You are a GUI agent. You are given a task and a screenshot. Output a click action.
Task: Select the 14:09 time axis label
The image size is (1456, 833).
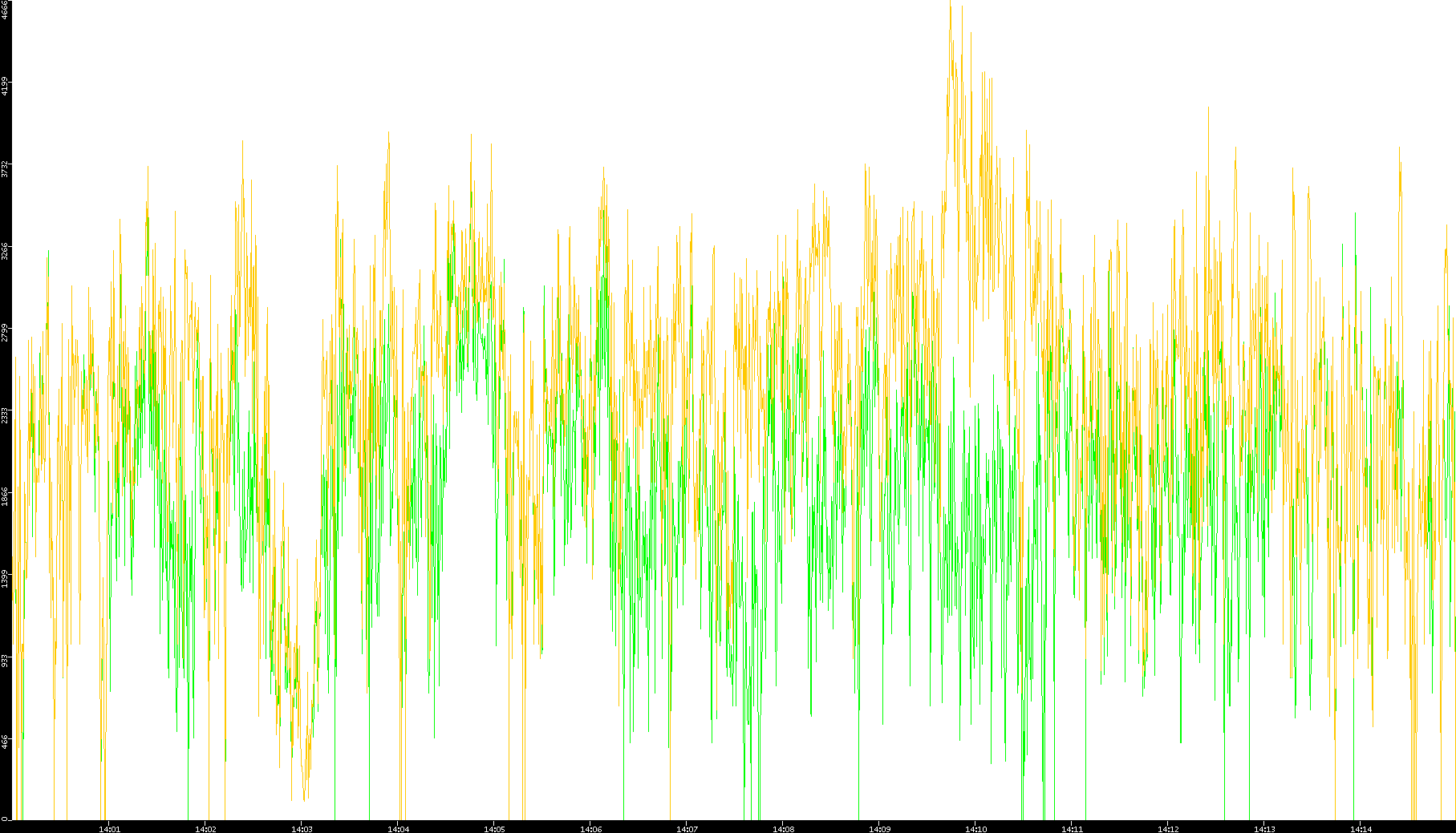click(880, 829)
